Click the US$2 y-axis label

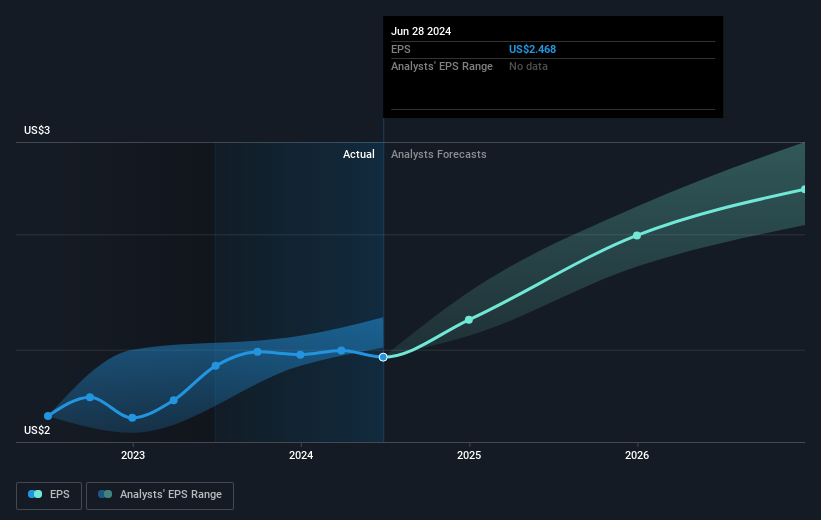pos(37,430)
